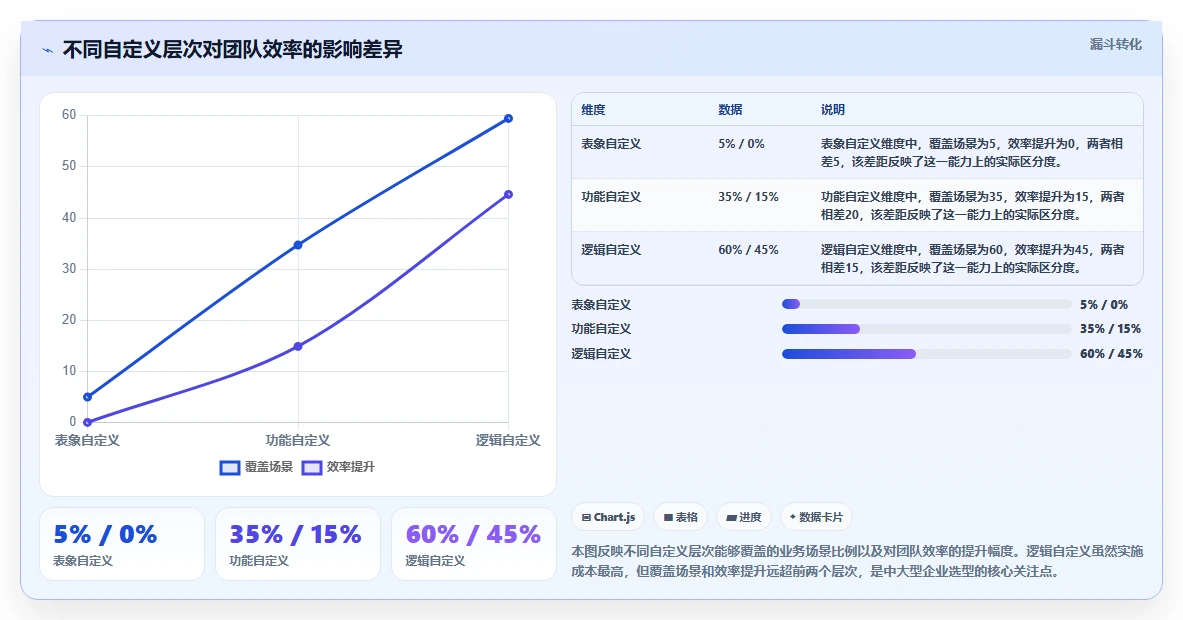Screen dimensions: 1183x620
Task: Click the 说明 column header
Action: pyautogui.click(x=833, y=110)
